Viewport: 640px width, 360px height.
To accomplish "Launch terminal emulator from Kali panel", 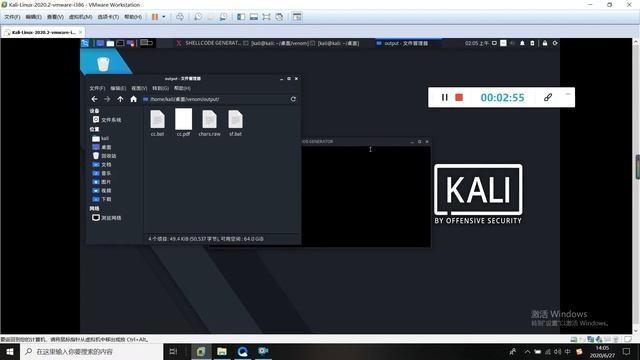I will (120, 43).
